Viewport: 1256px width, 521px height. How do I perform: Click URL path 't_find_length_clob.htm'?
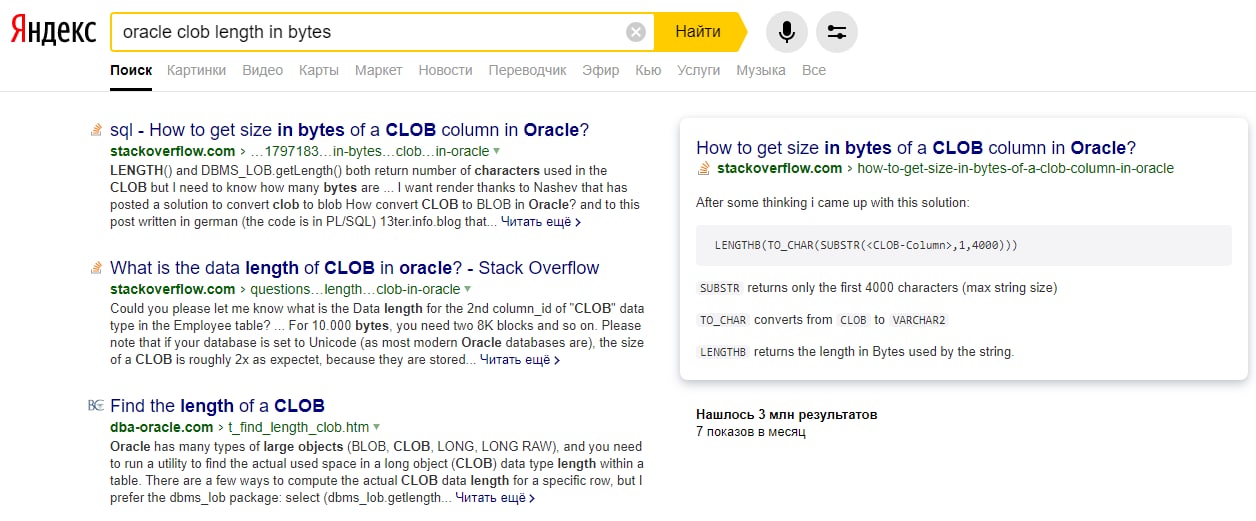coord(298,427)
